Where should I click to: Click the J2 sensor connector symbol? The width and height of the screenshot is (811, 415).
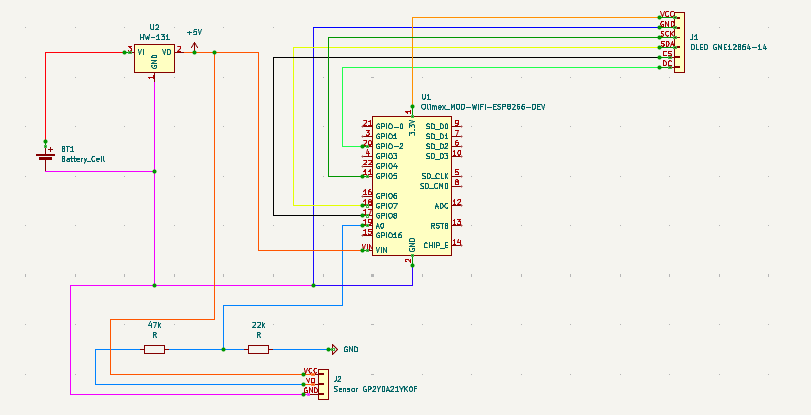(x=323, y=381)
